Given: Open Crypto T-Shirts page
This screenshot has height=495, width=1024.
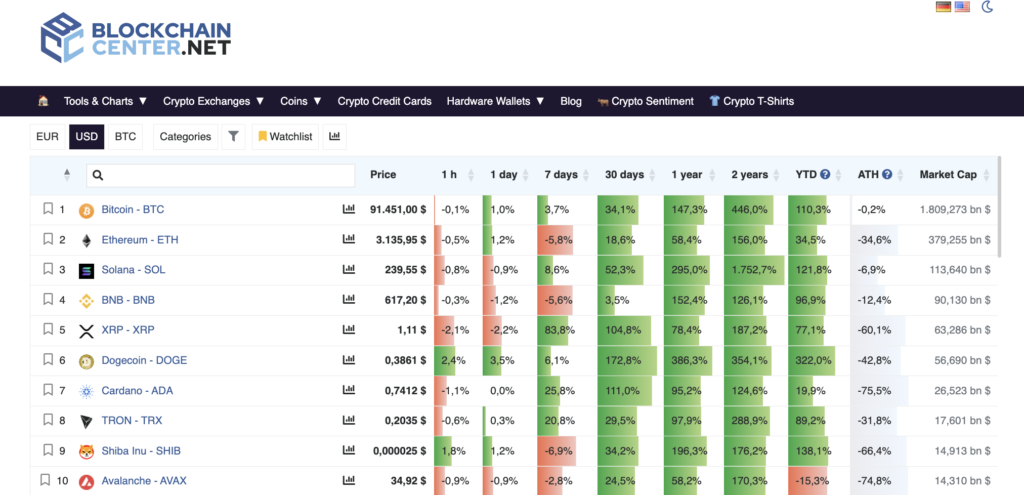Looking at the screenshot, I should tap(752, 101).
